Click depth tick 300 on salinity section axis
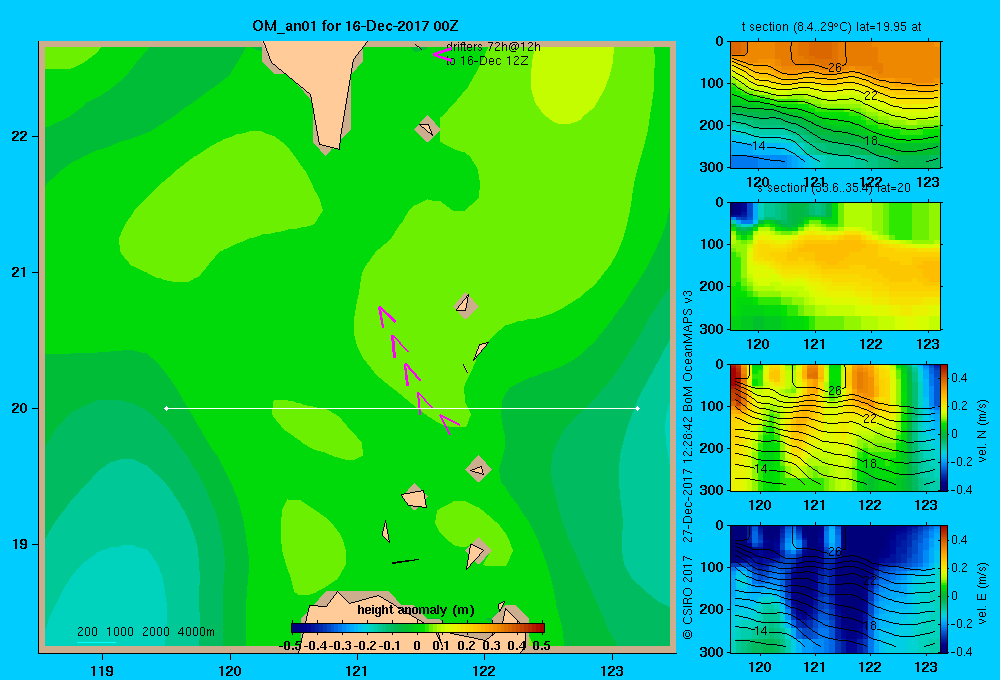The height and width of the screenshot is (680, 1000). coord(712,329)
